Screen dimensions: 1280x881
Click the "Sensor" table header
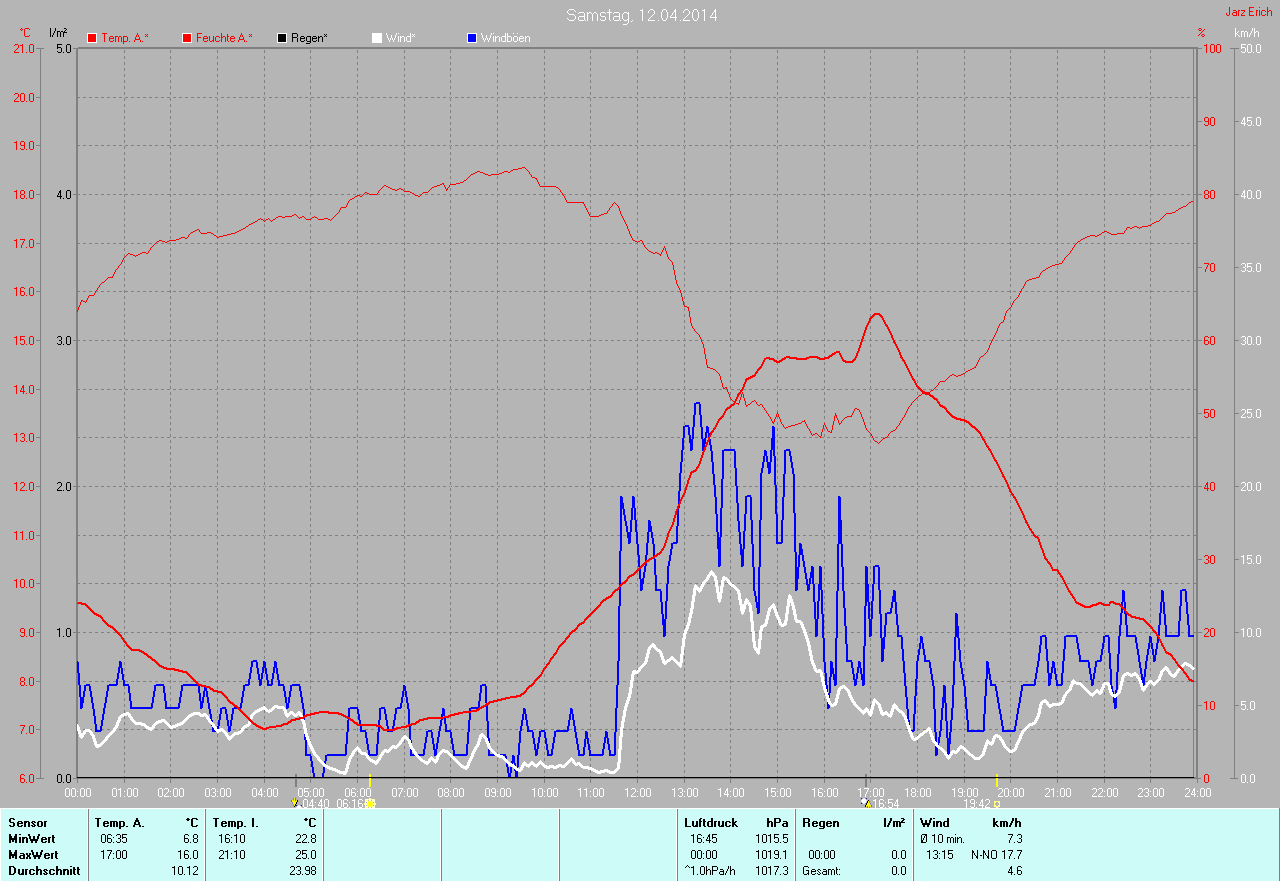27,822
